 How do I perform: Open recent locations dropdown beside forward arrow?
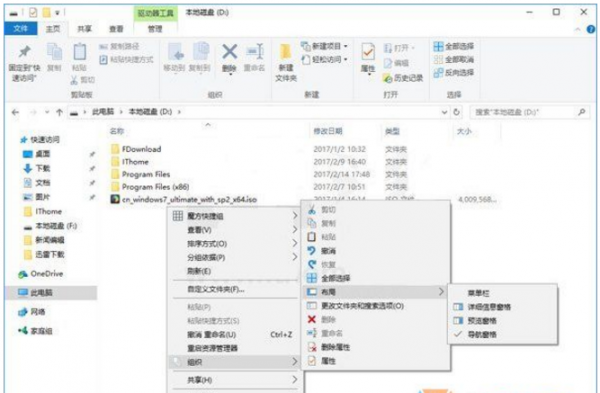[x=47, y=112]
